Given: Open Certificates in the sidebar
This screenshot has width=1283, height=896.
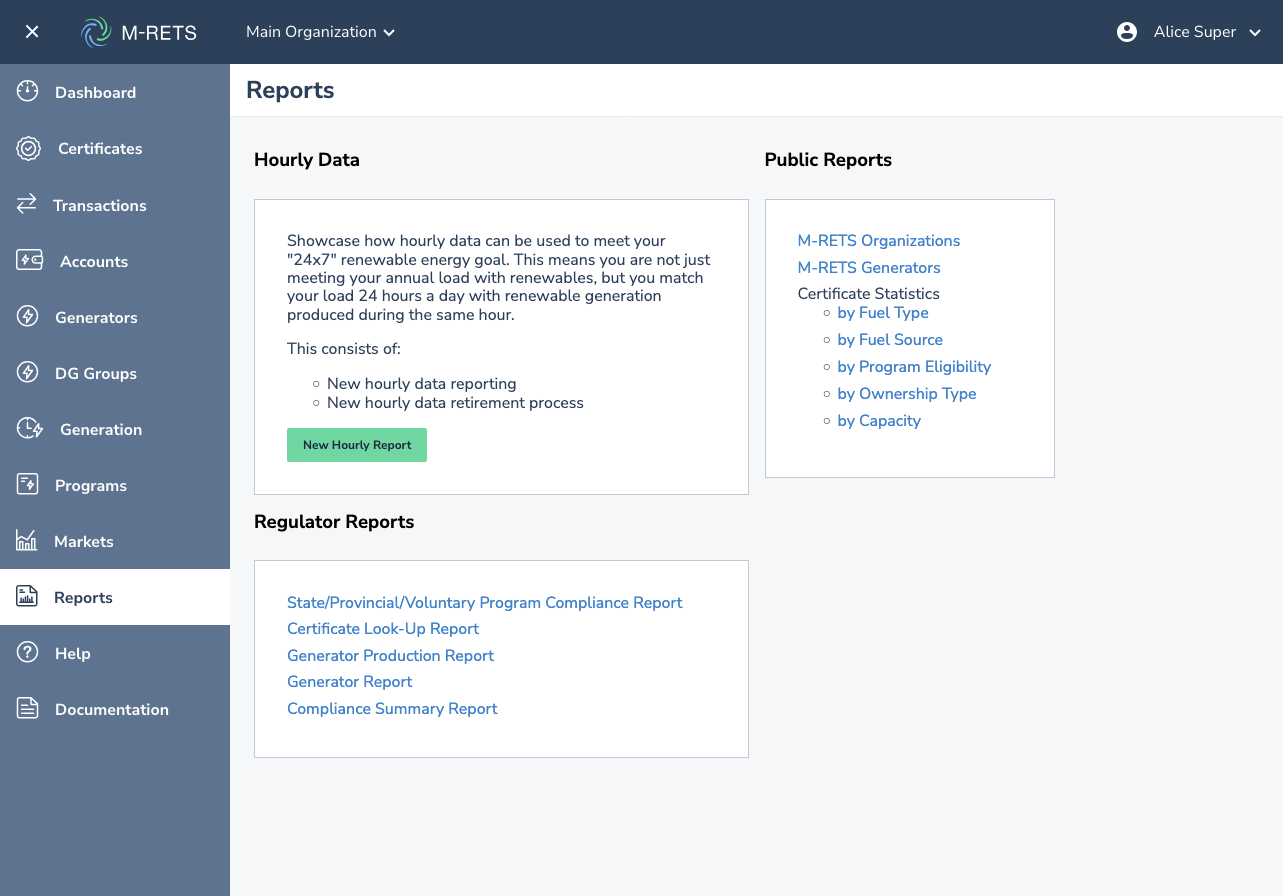Looking at the screenshot, I should coord(115,148).
